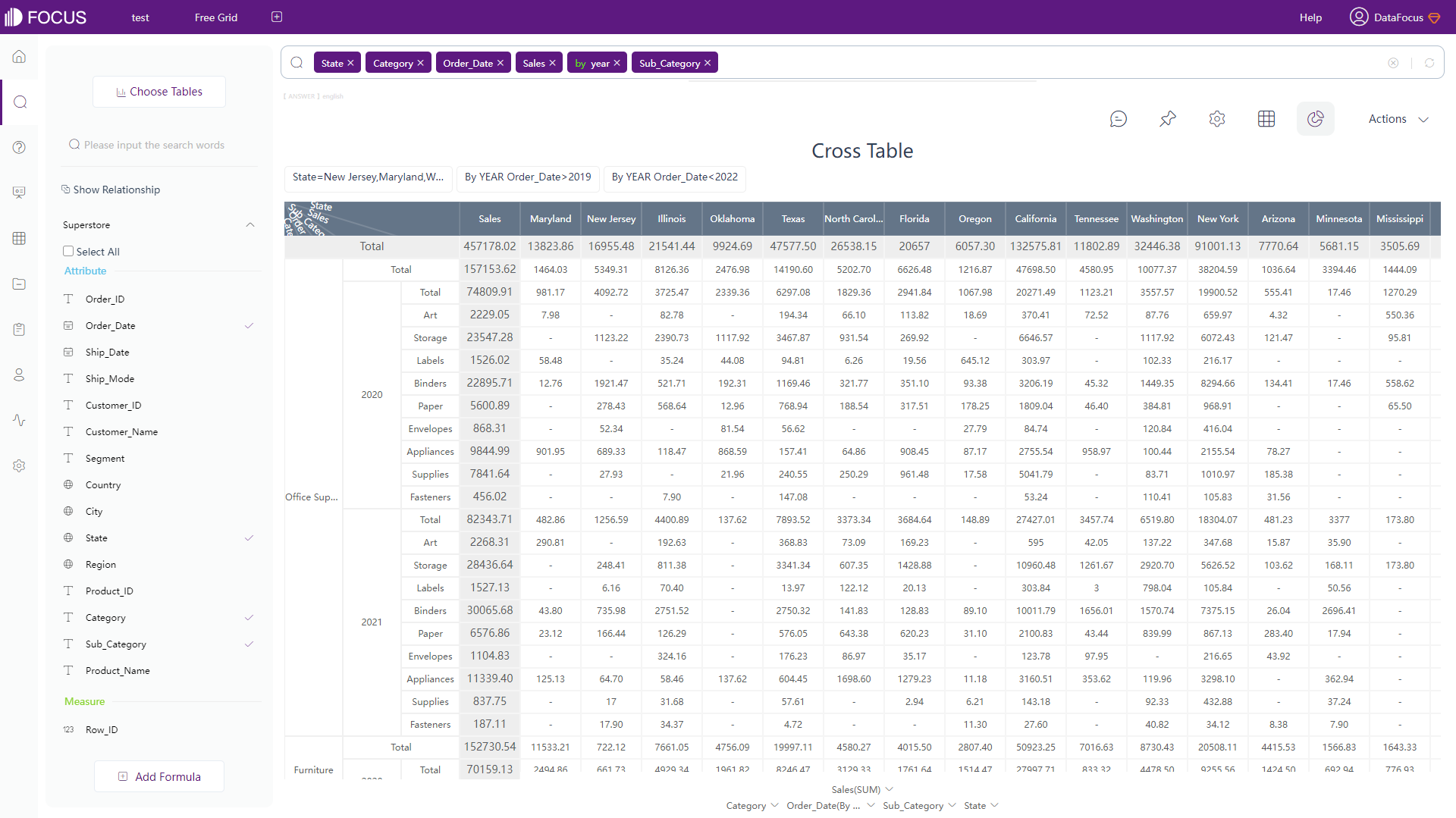
Task: Open the DataFocus user account menu
Action: [1395, 17]
